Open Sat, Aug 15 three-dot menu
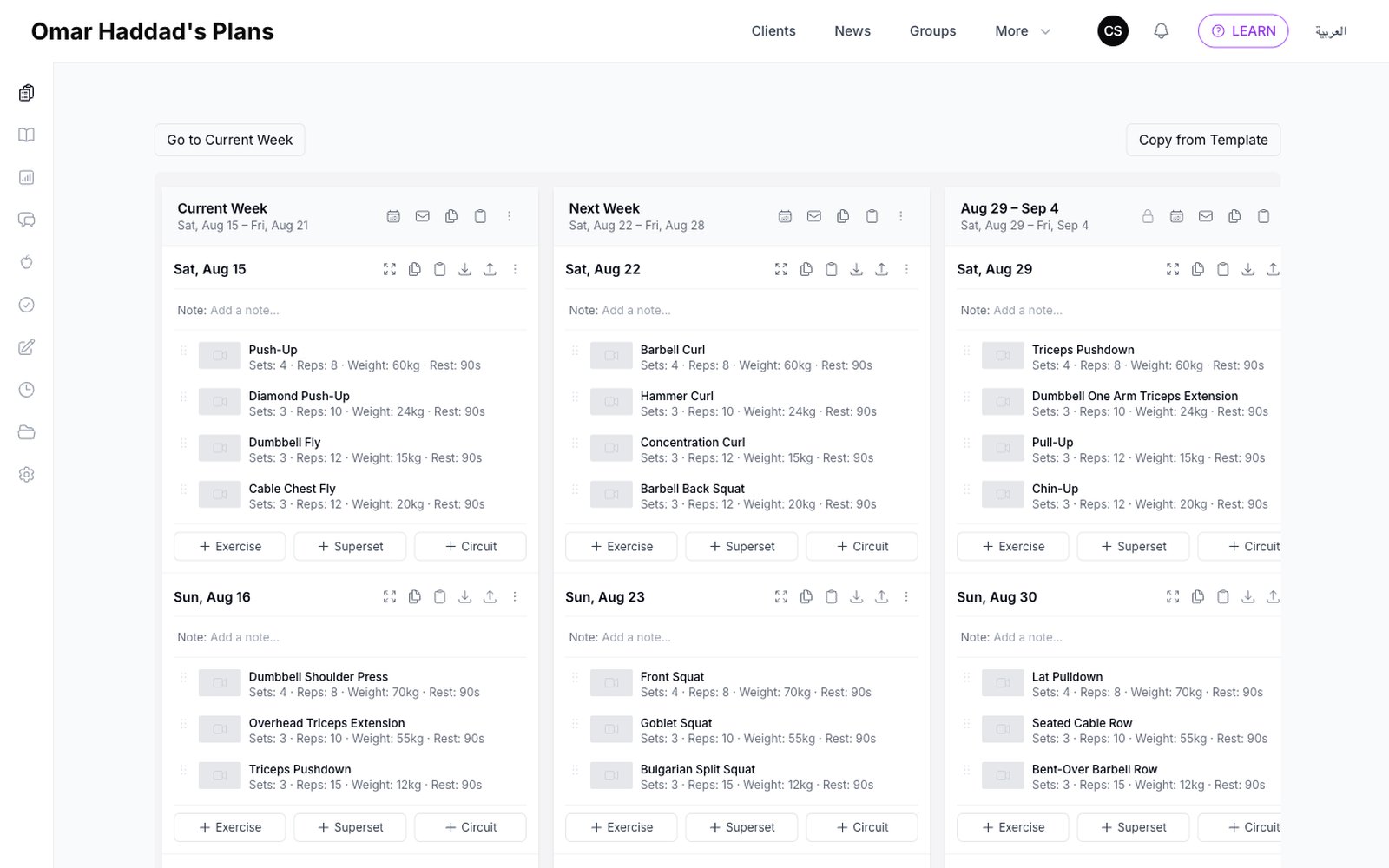Viewport: 1389px width, 868px height. [x=515, y=269]
